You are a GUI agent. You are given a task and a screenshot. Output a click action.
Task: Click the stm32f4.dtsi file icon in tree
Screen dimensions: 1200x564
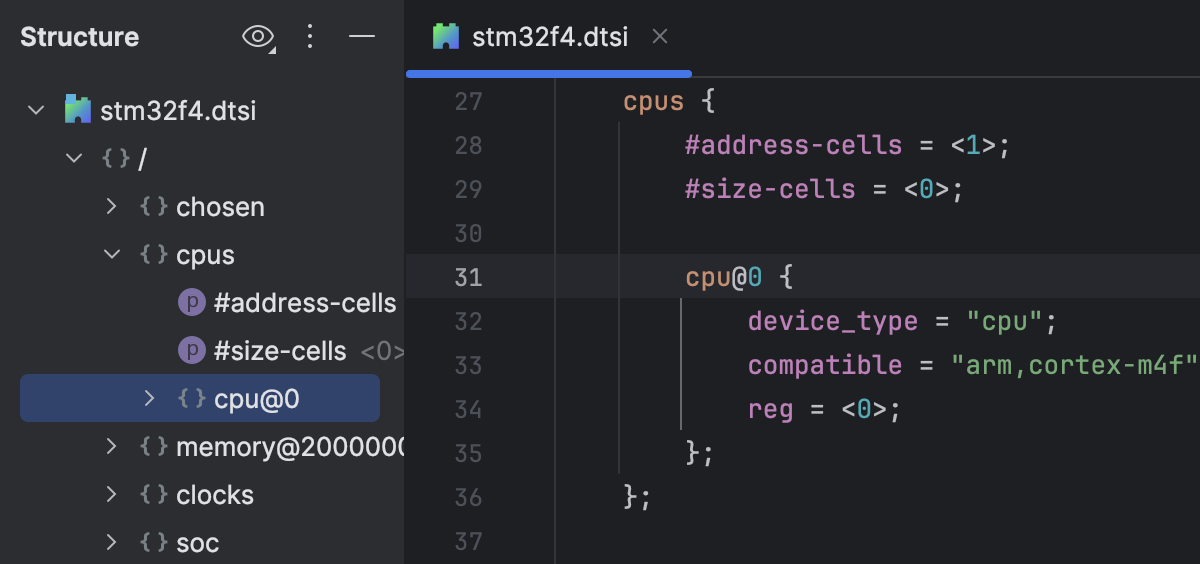[x=78, y=109]
